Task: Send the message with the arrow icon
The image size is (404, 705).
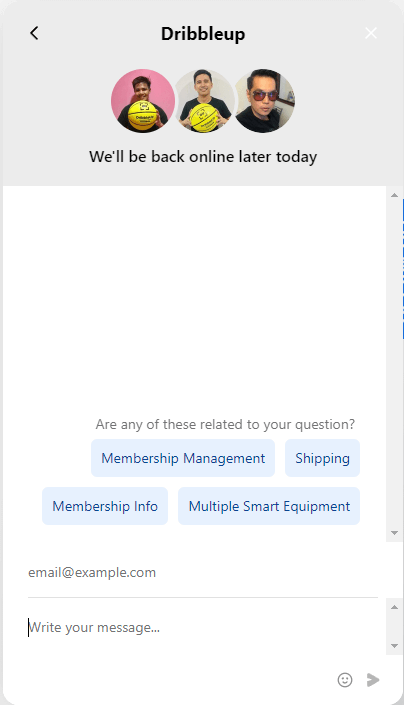Action: [x=373, y=680]
